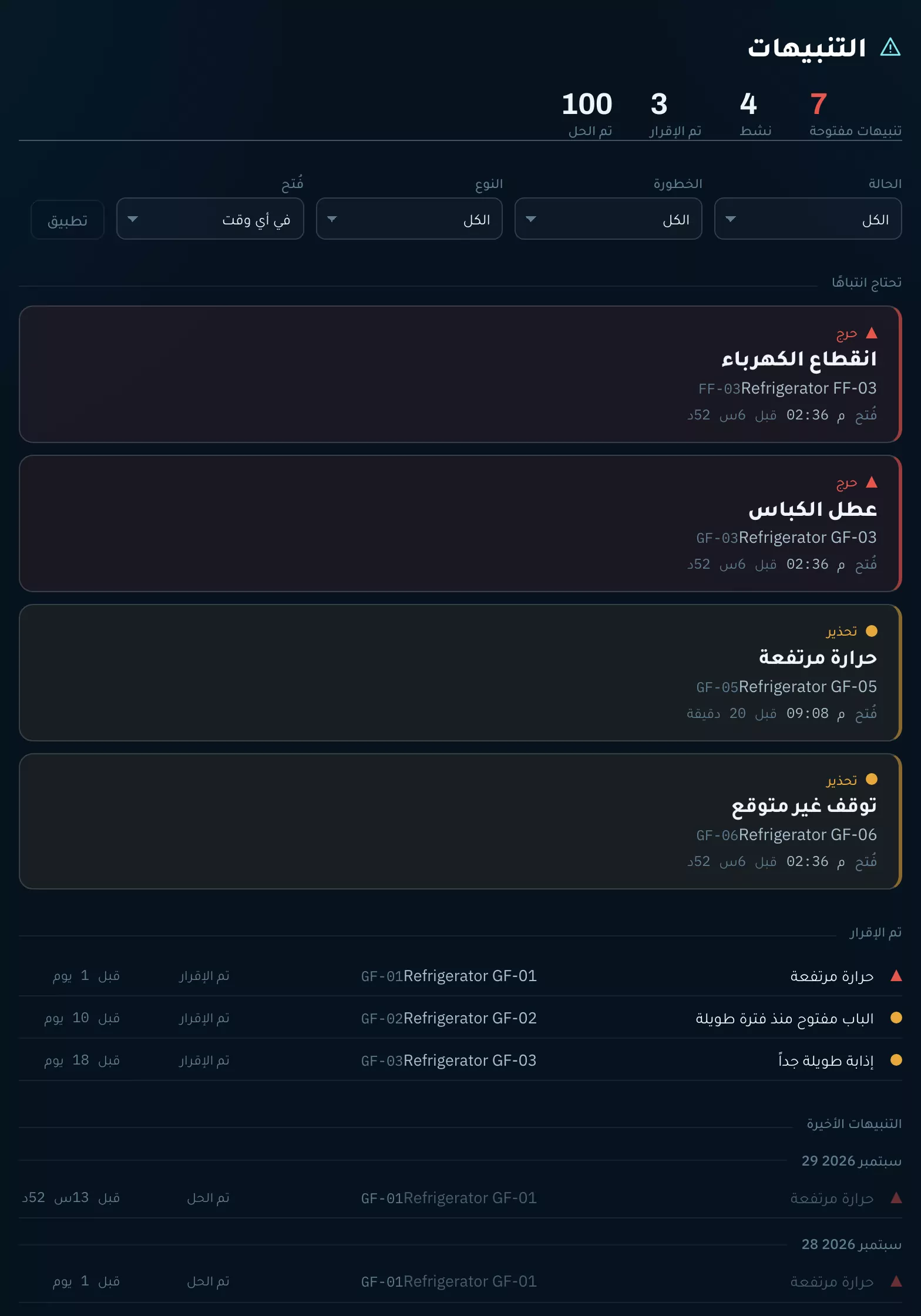The height and width of the screenshot is (1316, 921).
Task: Click تم الإقرار status in GF-02 row
Action: [204, 1018]
